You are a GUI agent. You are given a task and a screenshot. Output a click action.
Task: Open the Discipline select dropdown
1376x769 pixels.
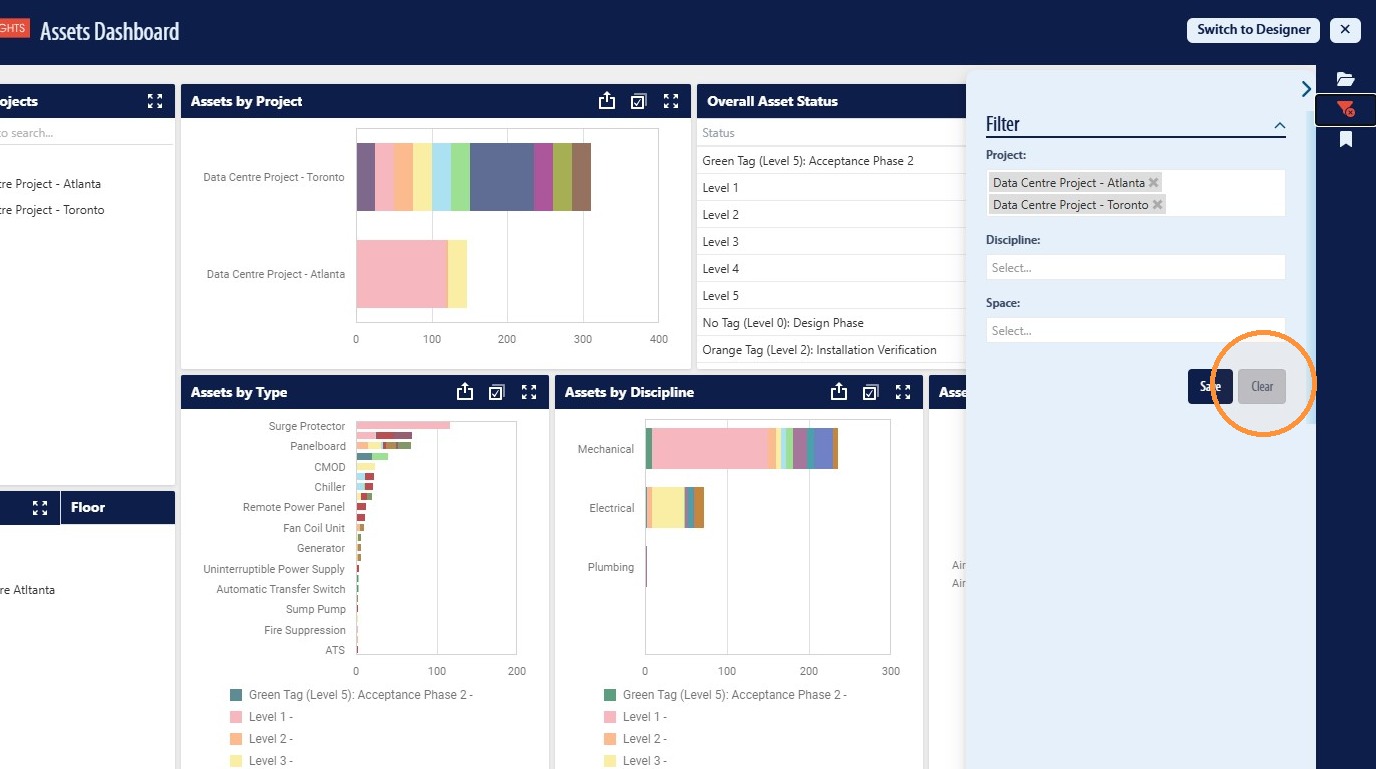pyautogui.click(x=1135, y=267)
